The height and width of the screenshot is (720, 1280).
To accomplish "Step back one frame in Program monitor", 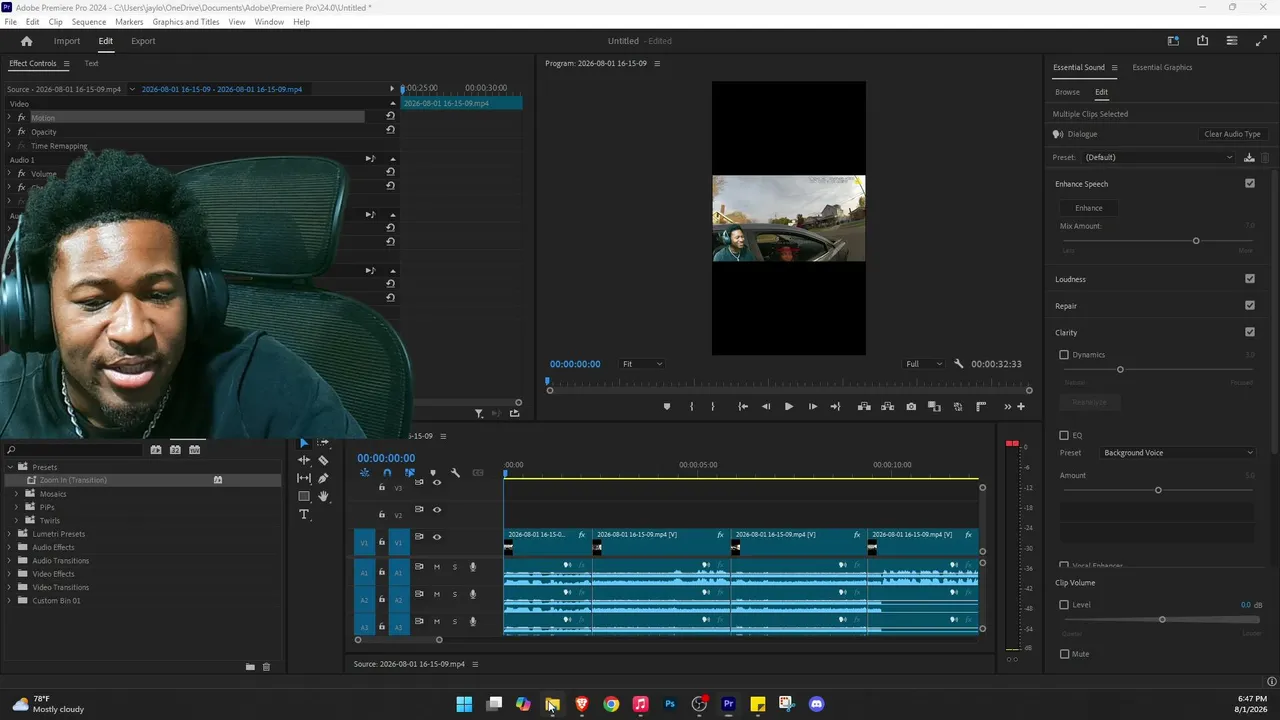I will click(766, 407).
